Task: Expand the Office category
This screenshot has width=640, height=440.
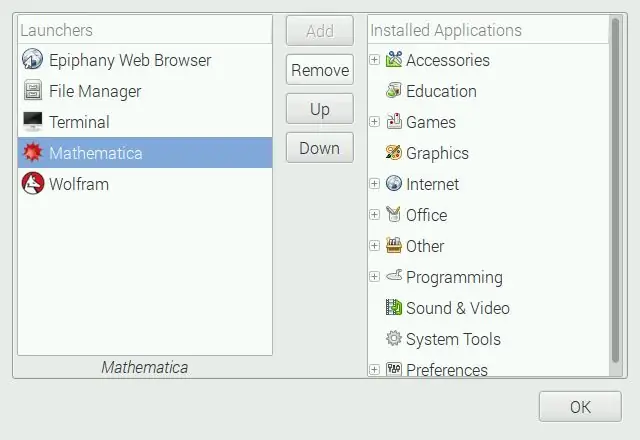Action: pyautogui.click(x=374, y=215)
